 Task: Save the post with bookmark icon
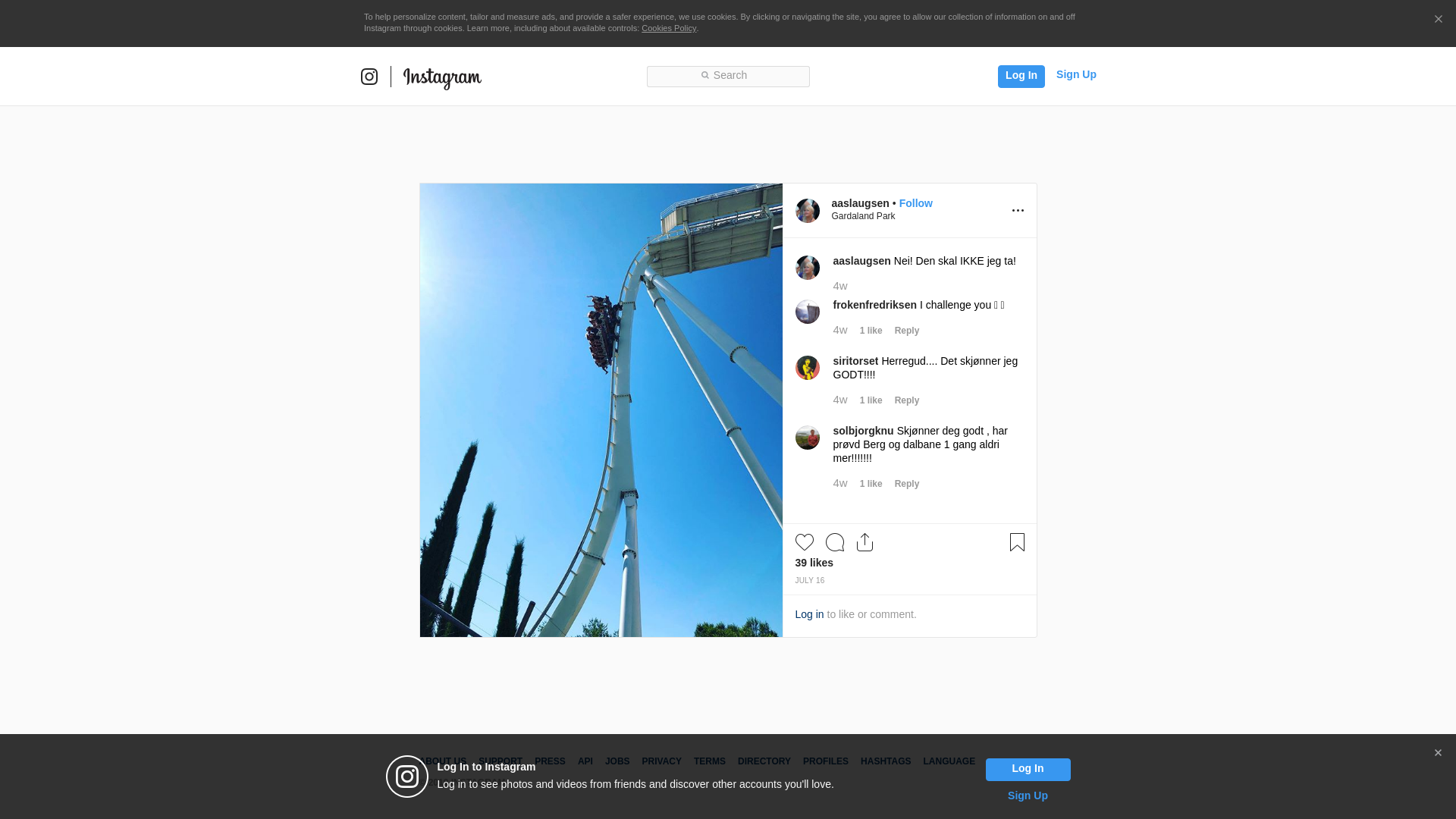coord(1017,542)
